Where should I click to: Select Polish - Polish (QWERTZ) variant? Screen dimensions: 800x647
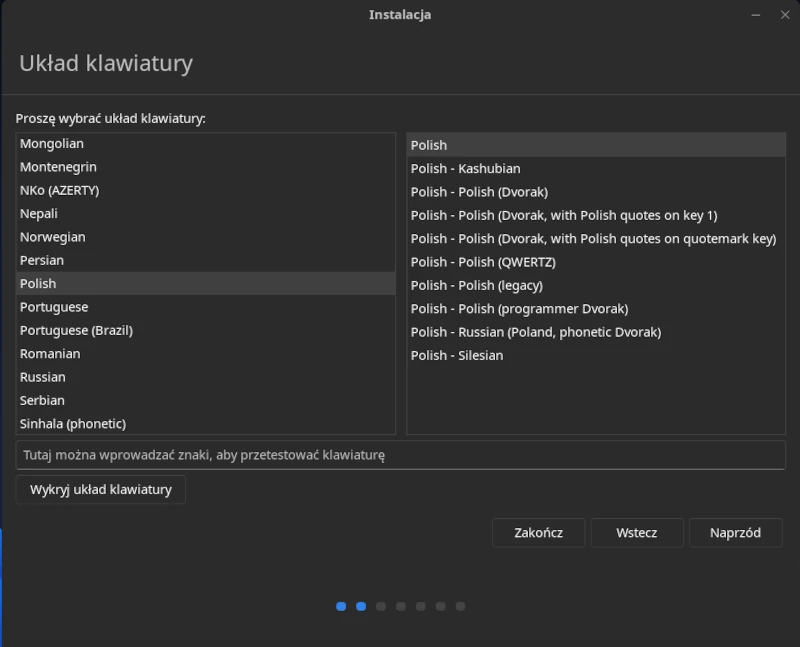[x=596, y=262]
